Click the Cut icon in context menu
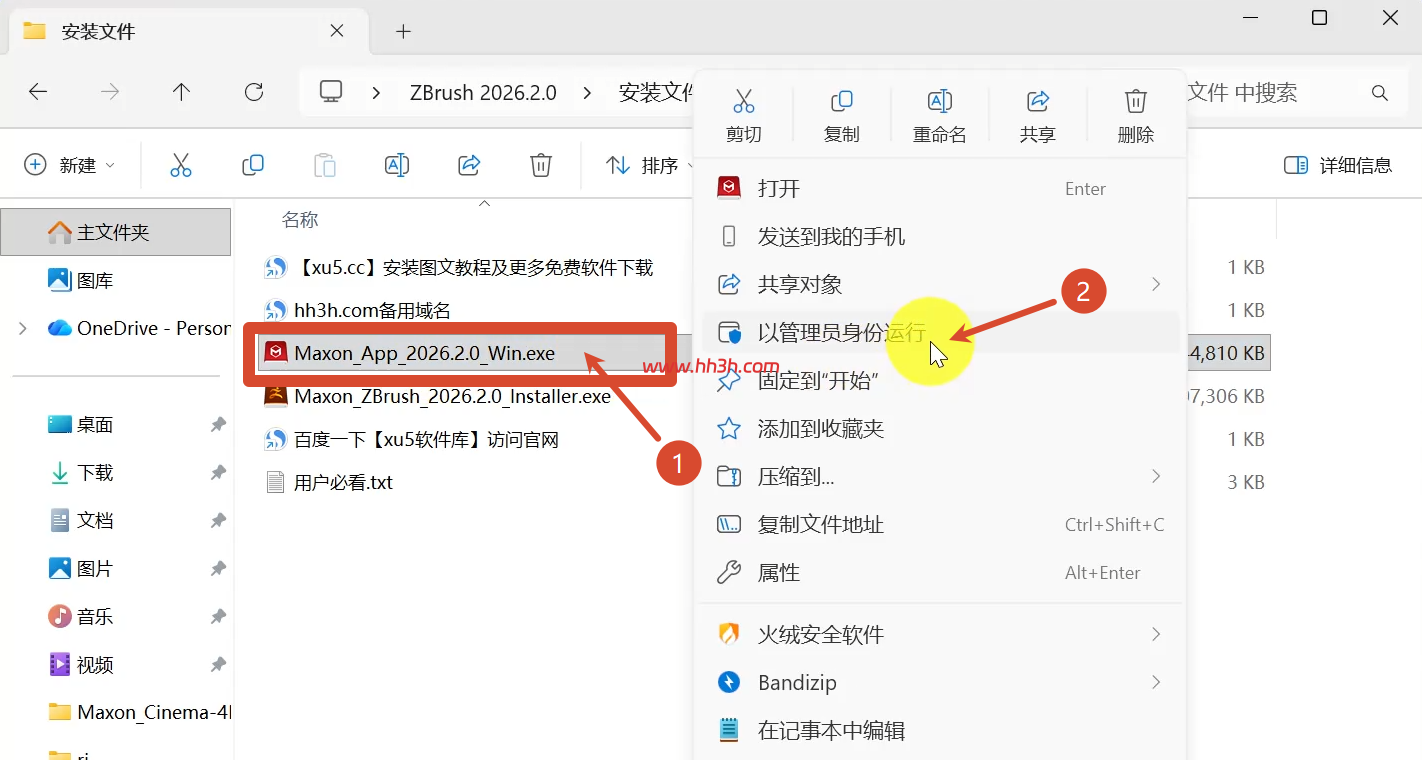The width and height of the screenshot is (1422, 760). [x=743, y=101]
